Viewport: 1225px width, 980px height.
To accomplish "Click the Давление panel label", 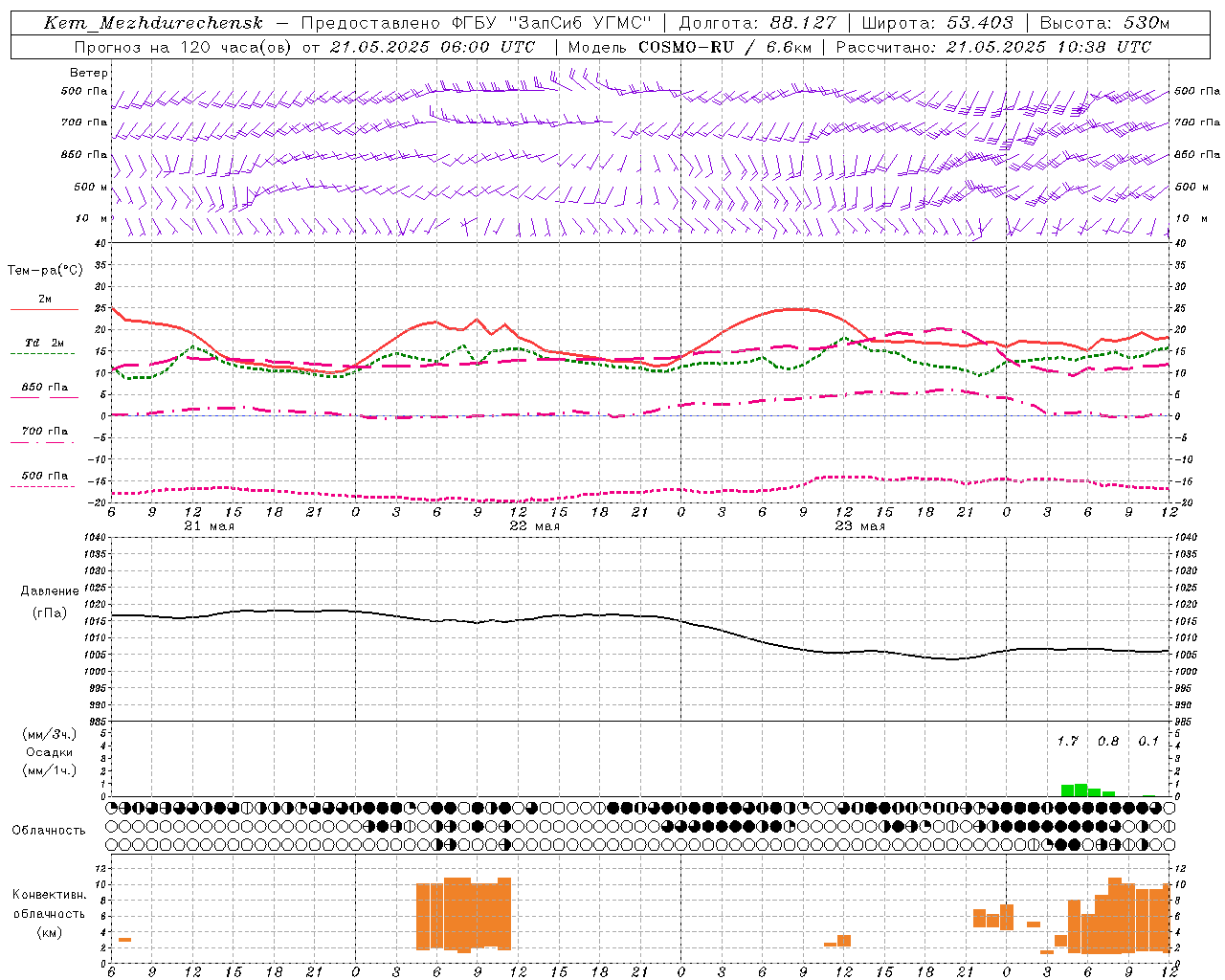I will tap(49, 591).
